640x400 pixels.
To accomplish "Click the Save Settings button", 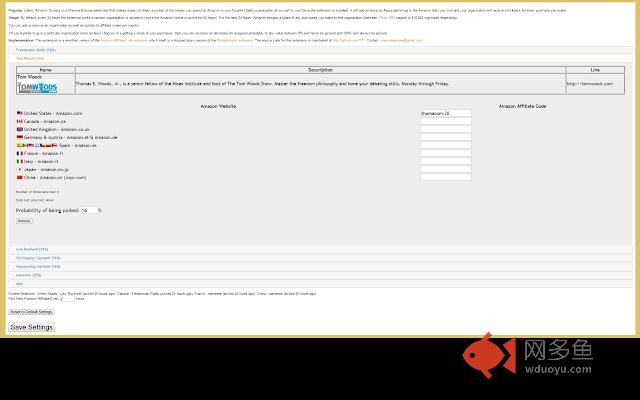I will click(x=32, y=327).
